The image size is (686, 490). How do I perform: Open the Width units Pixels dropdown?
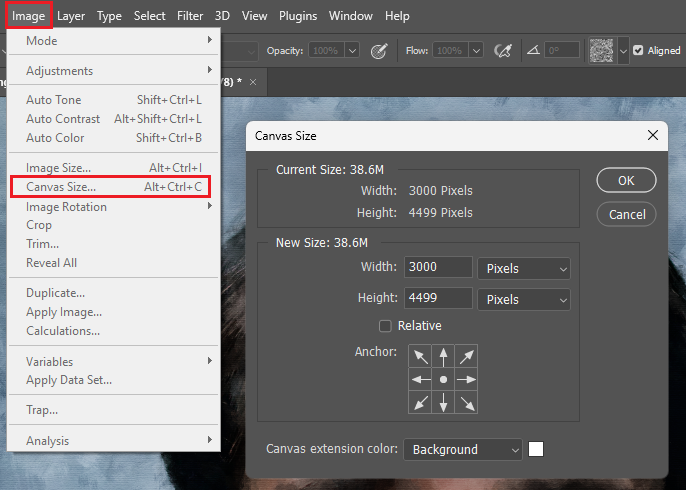(524, 268)
